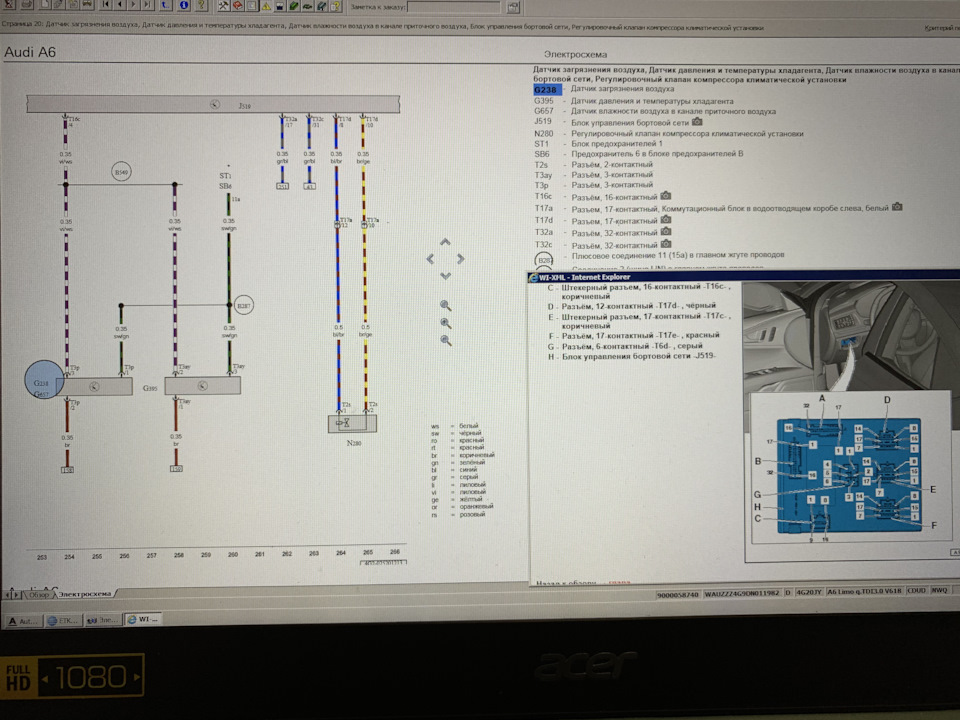Go to previous page arrow
The height and width of the screenshot is (720, 960).
click(x=120, y=5)
